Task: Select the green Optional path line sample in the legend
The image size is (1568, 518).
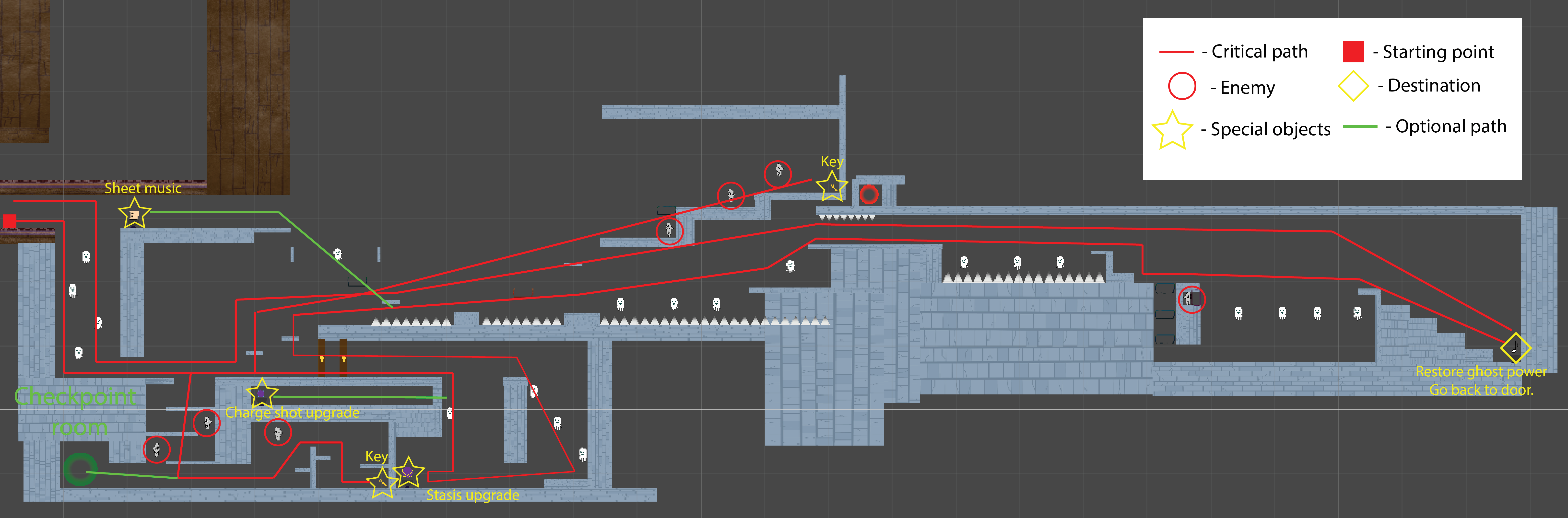Action: [1360, 127]
